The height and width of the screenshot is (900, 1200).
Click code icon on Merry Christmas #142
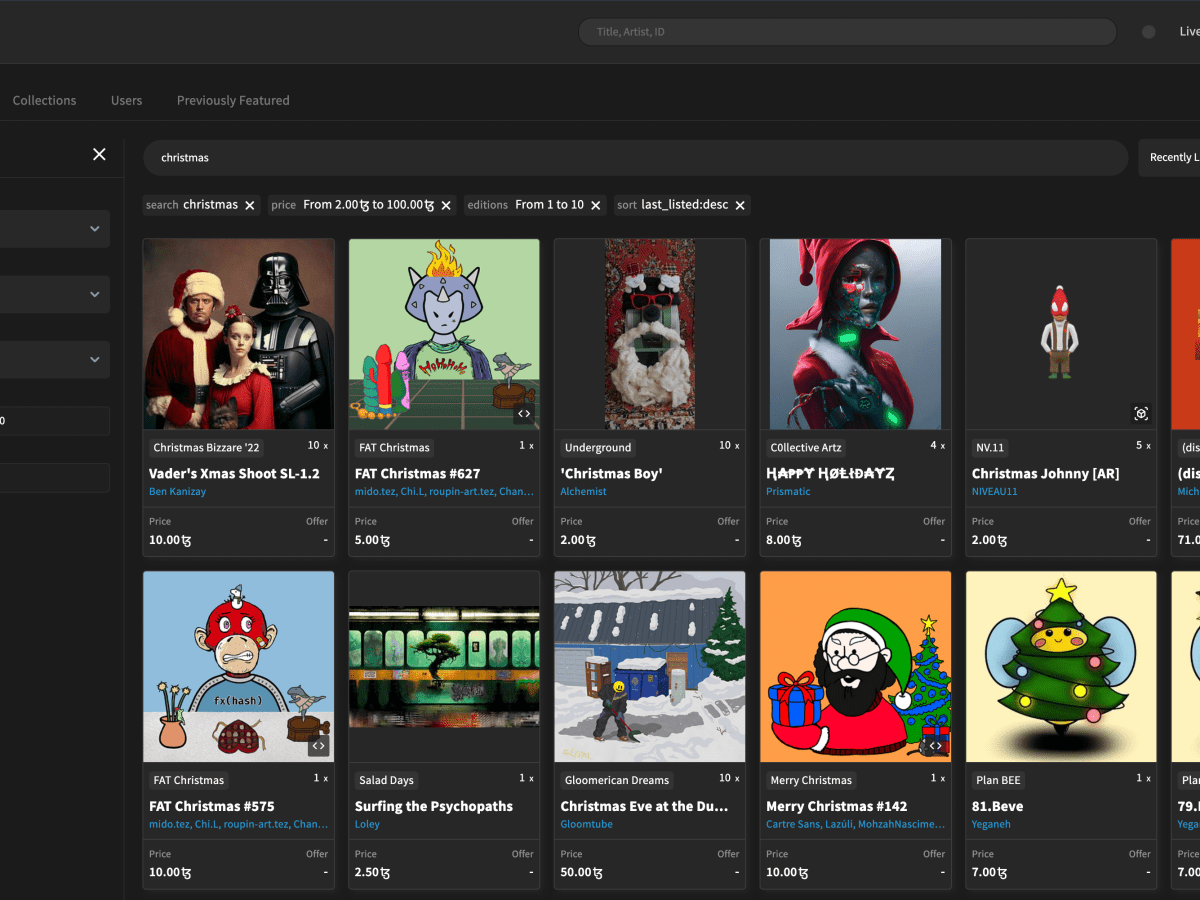pos(935,745)
